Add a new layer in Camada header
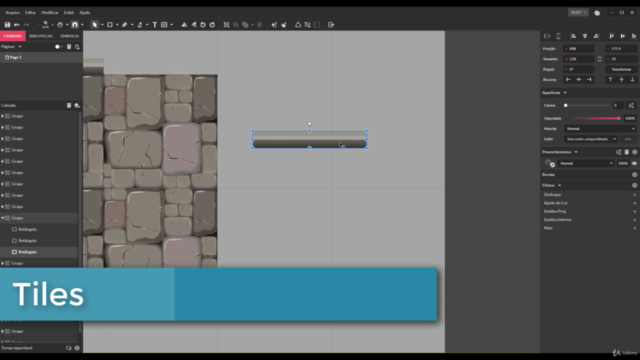Viewport: 640px width, 360px height. tap(77, 105)
